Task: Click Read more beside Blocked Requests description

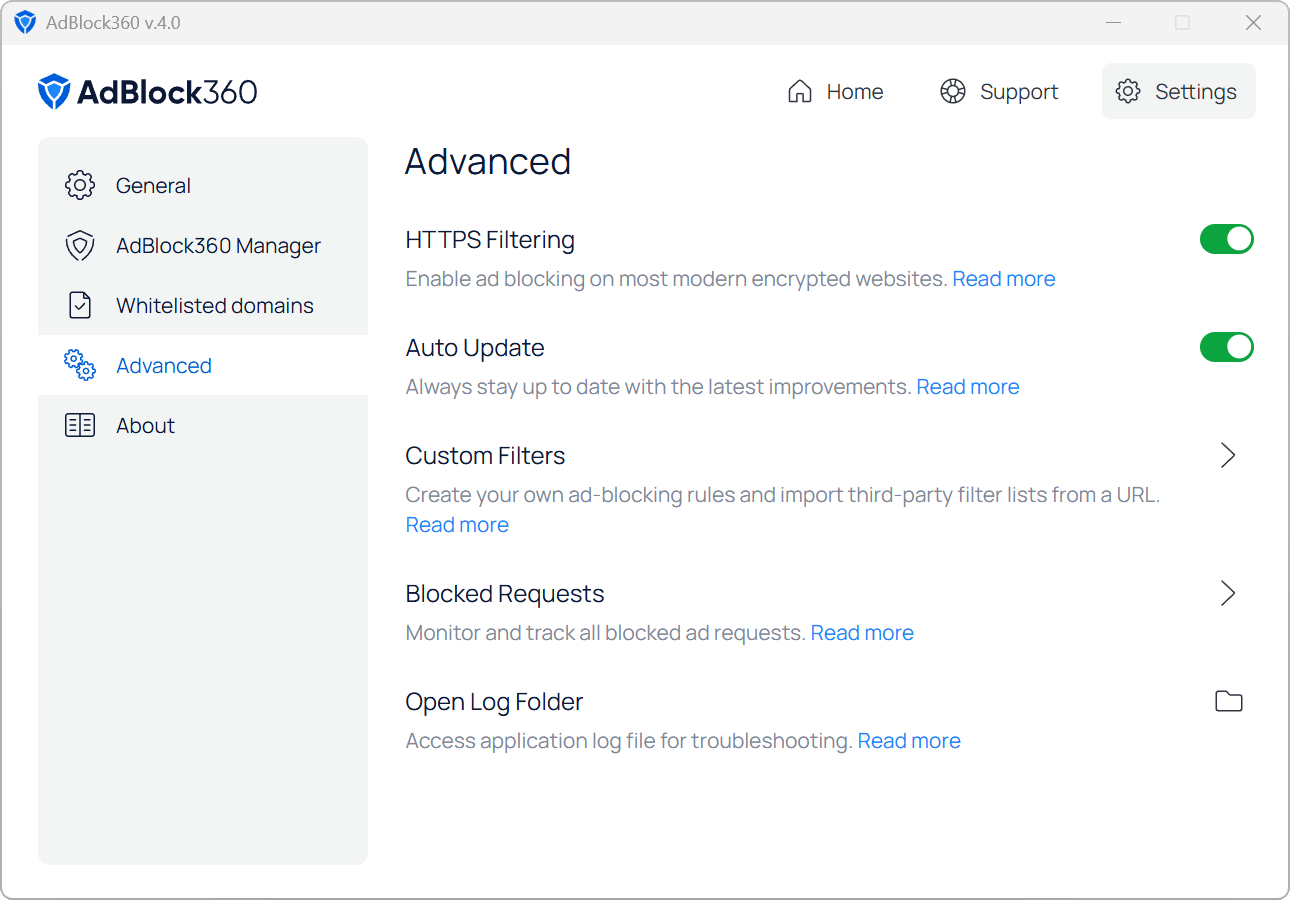Action: 861,633
